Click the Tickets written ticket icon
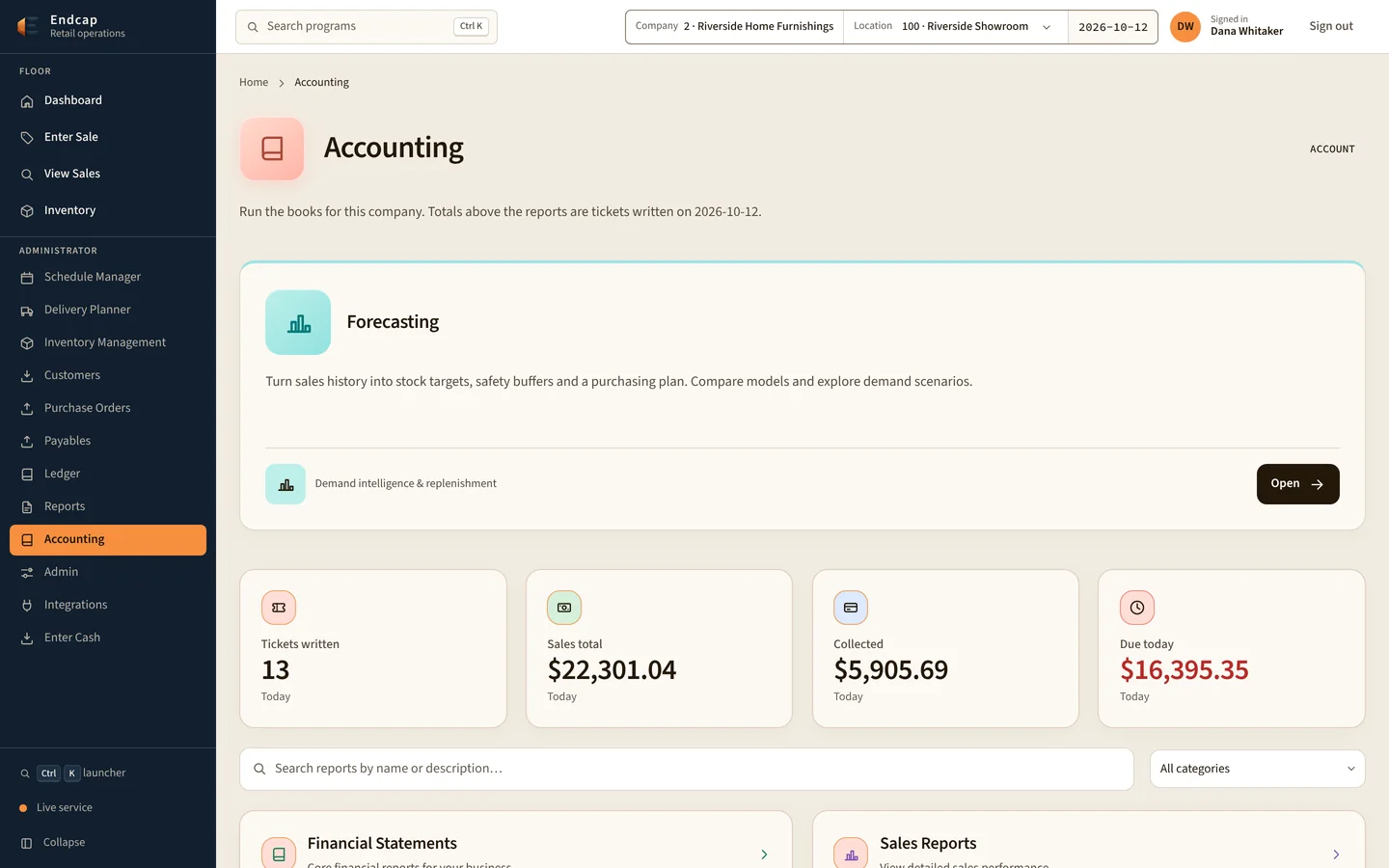1389x868 pixels. click(279, 608)
